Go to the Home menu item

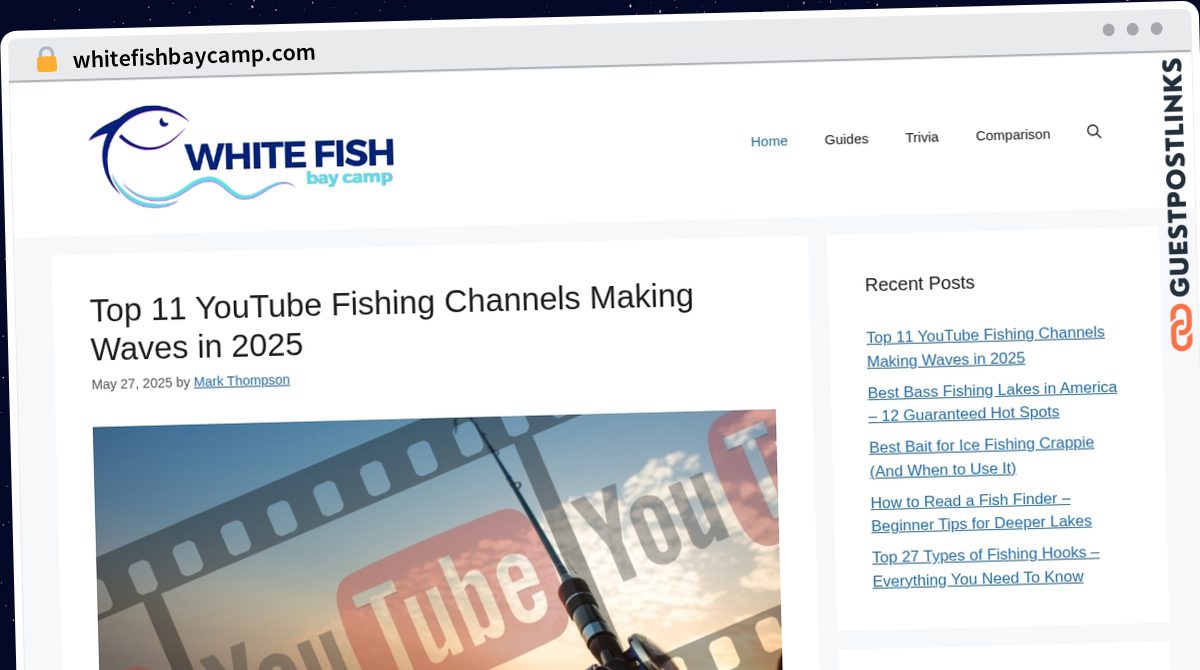click(x=769, y=141)
